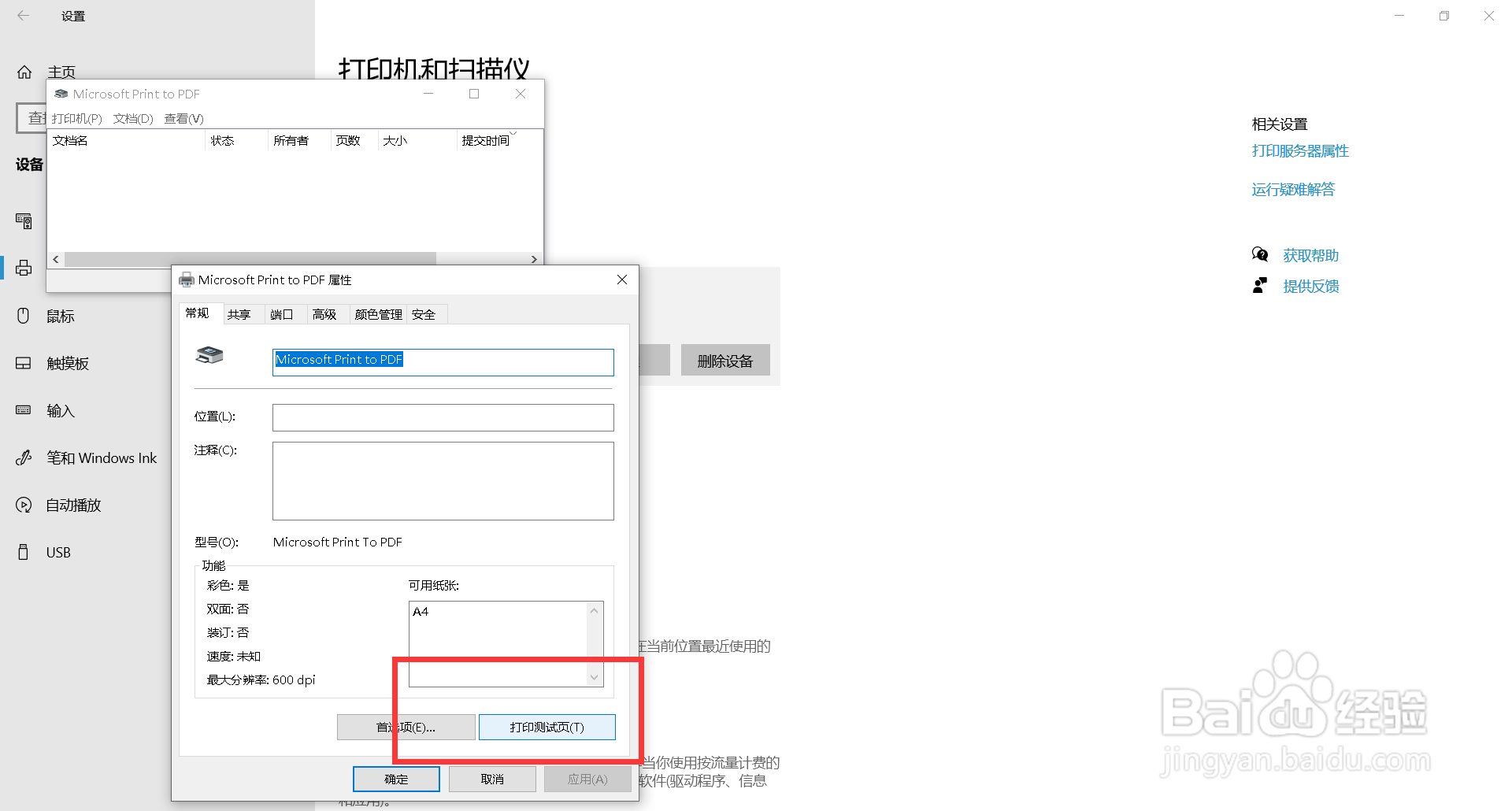Click the 打印测试页(T) button
This screenshot has height=811, width=1512.
(x=547, y=727)
